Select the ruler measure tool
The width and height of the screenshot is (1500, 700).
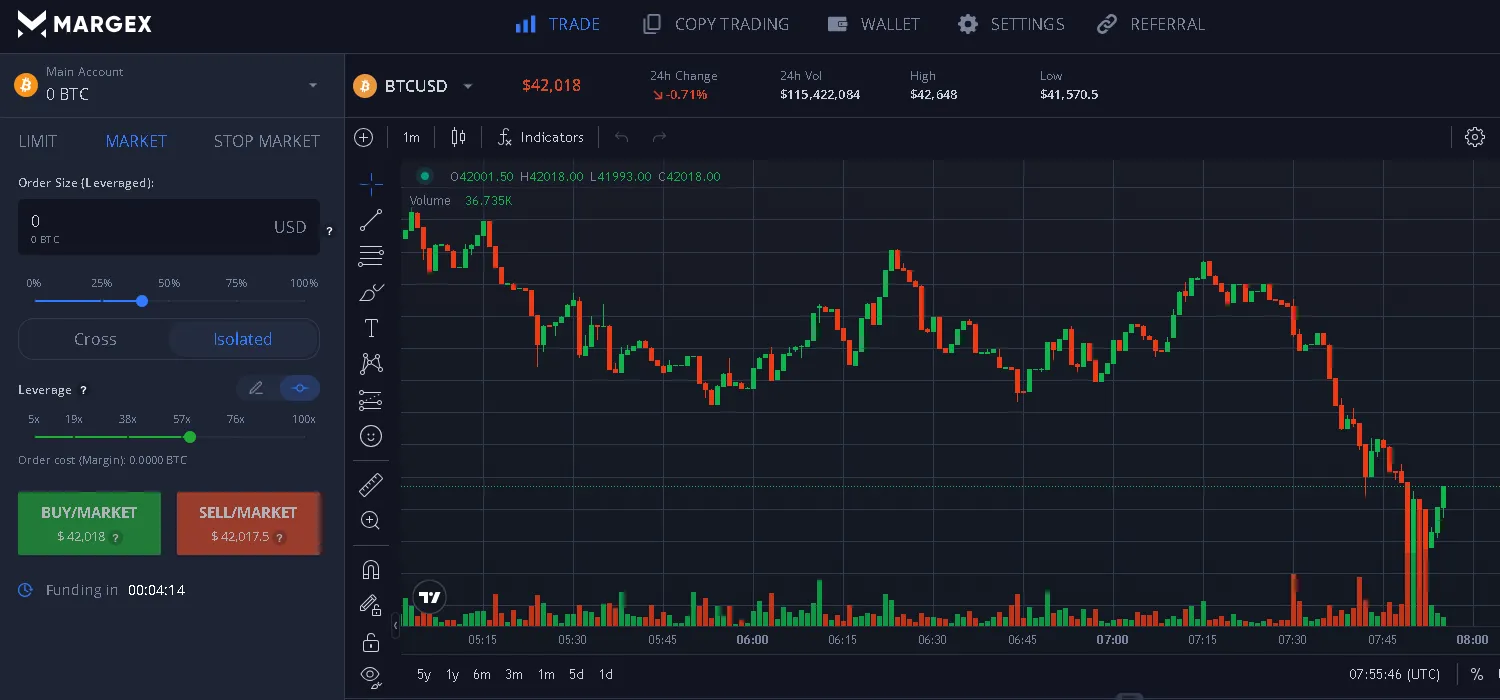[371, 485]
